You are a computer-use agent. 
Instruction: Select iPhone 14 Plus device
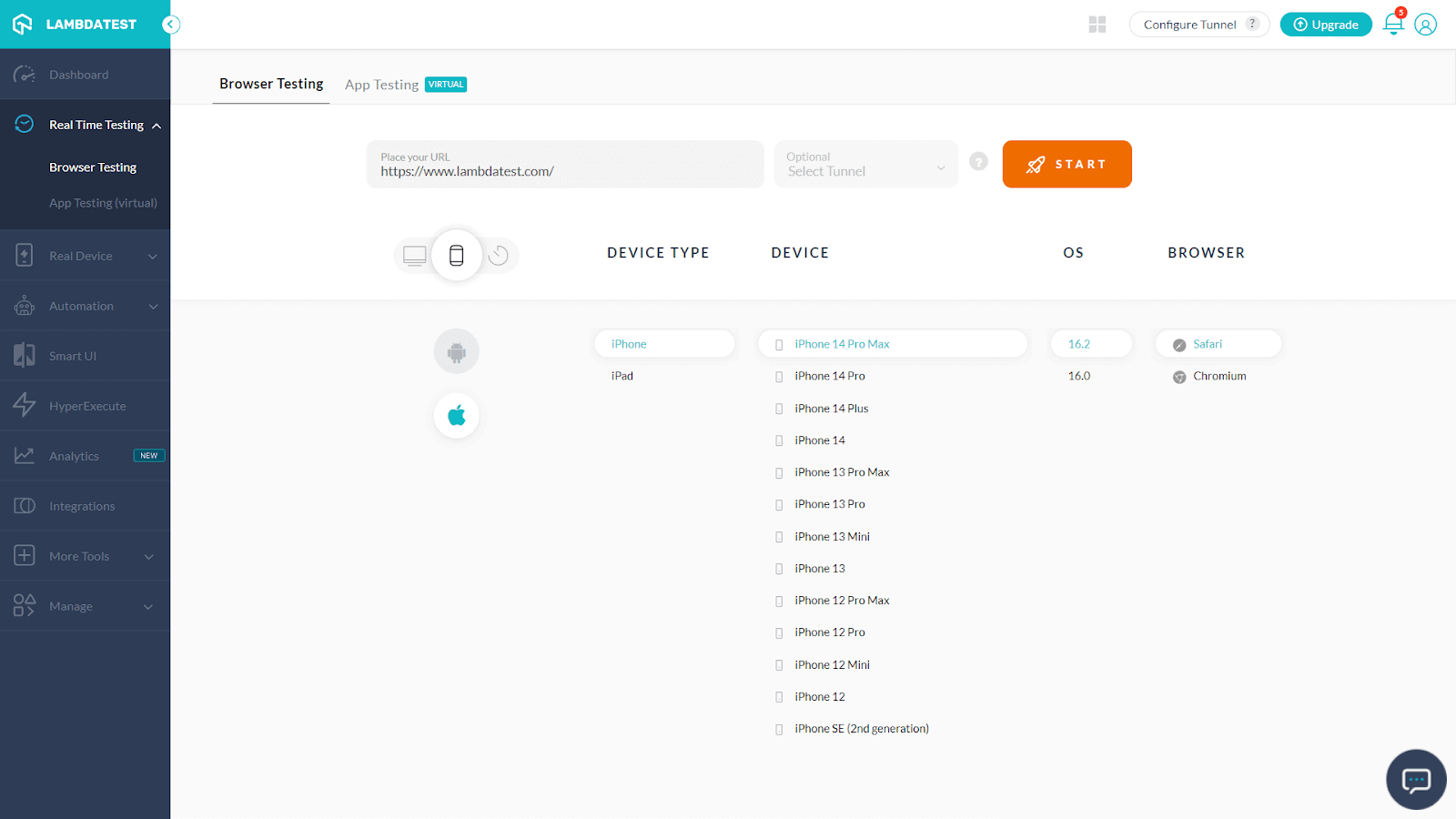click(x=832, y=409)
